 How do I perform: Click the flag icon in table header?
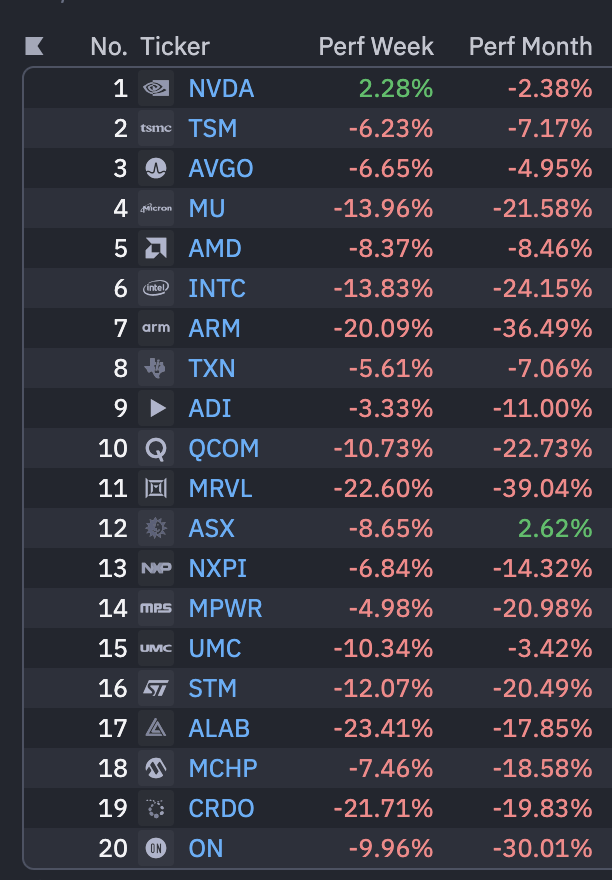click(x=34, y=46)
